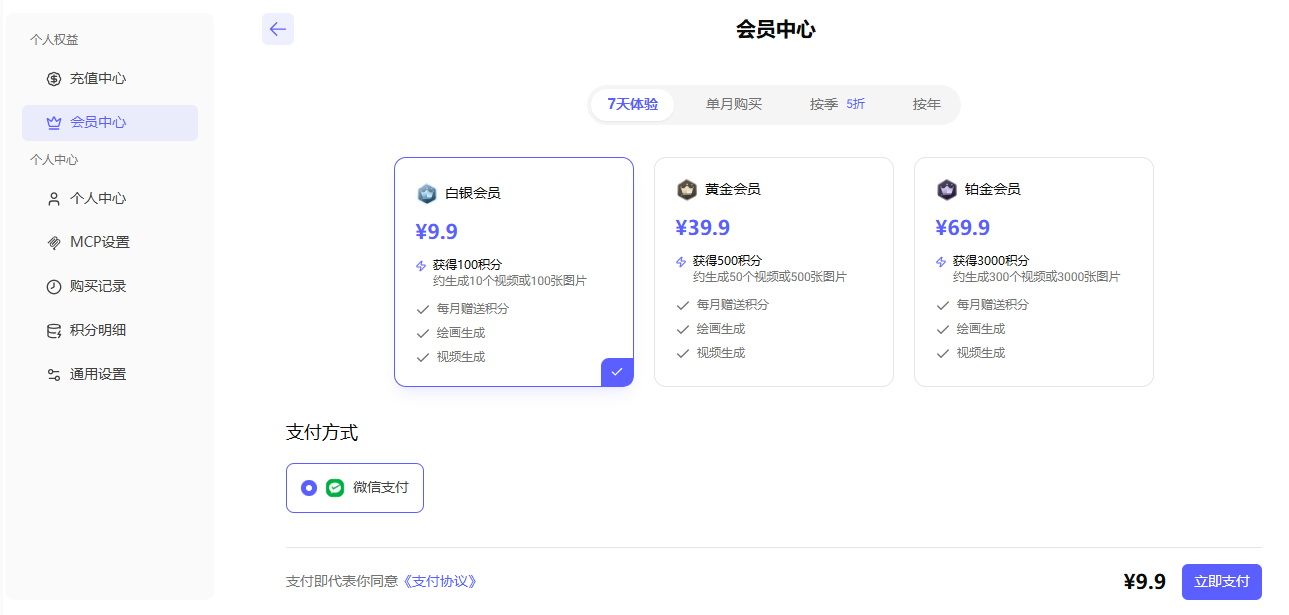Select the 会员中心 sidebar icon

point(51,122)
